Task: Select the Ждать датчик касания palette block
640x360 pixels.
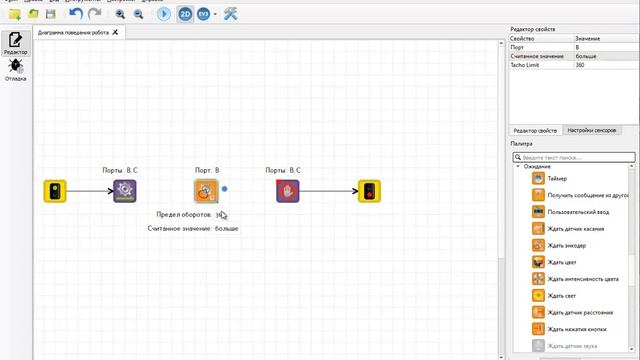Action: 568,229
